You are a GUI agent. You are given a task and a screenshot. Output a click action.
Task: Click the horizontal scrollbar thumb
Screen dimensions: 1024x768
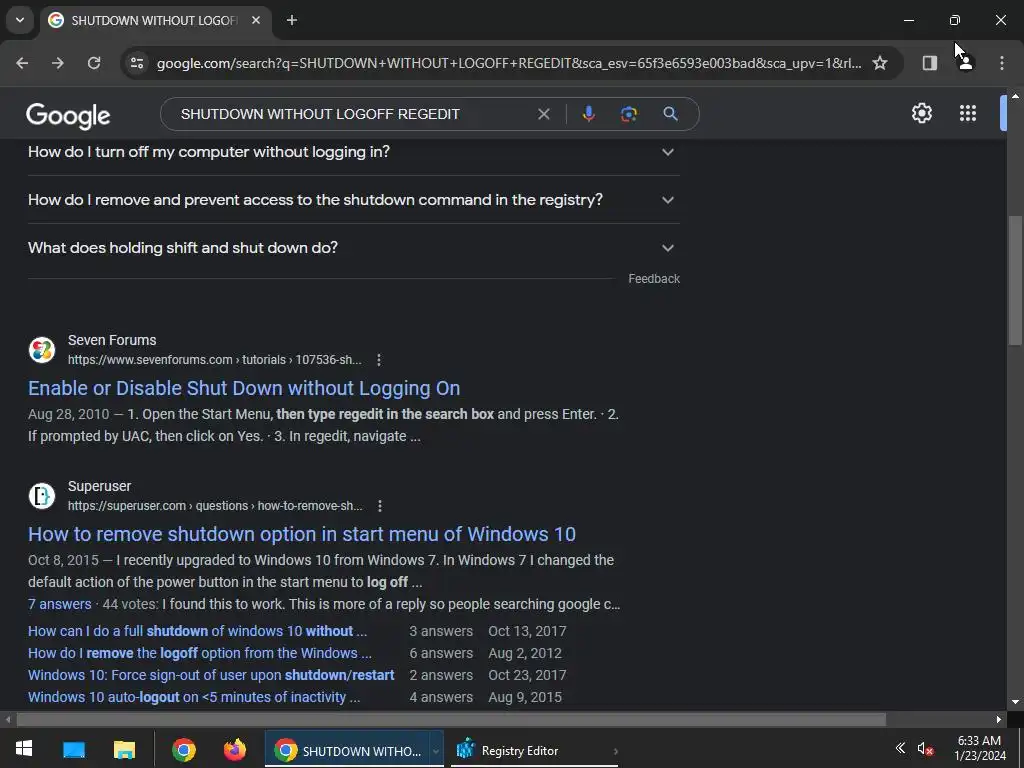pyautogui.click(x=451, y=720)
